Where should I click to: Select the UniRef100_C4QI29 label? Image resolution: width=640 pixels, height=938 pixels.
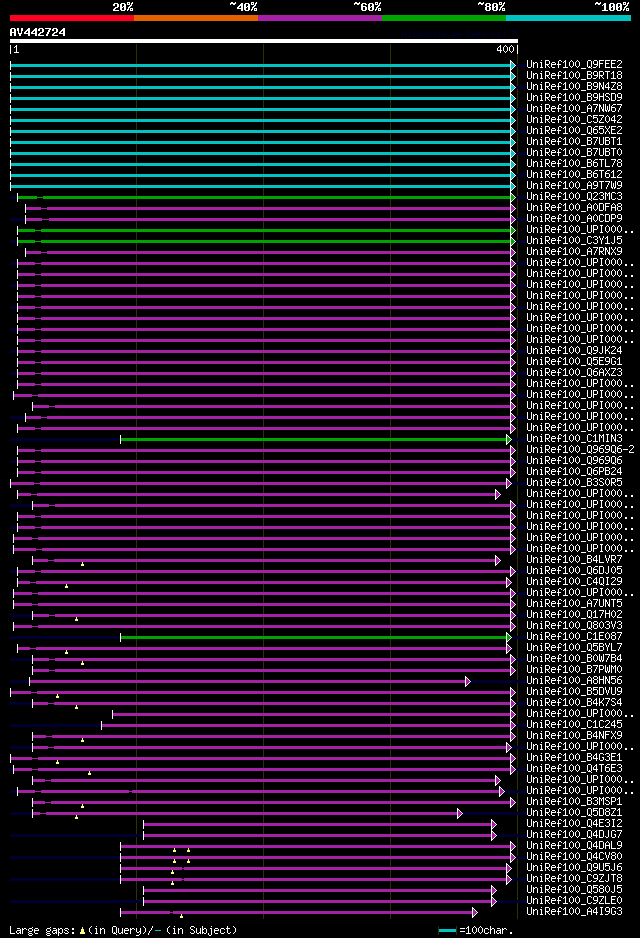coord(574,581)
